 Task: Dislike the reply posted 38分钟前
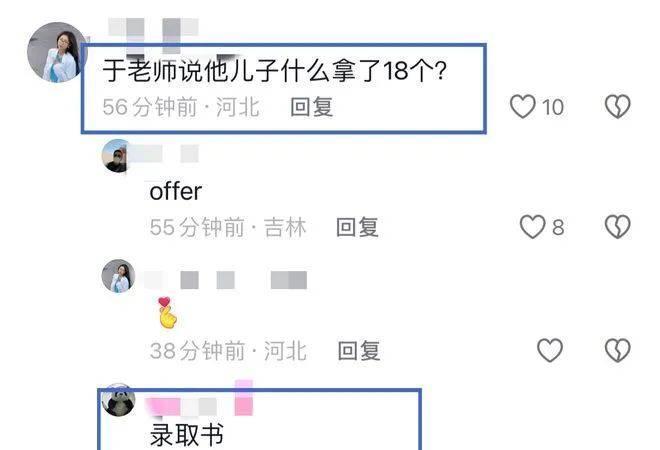pyautogui.click(x=617, y=350)
